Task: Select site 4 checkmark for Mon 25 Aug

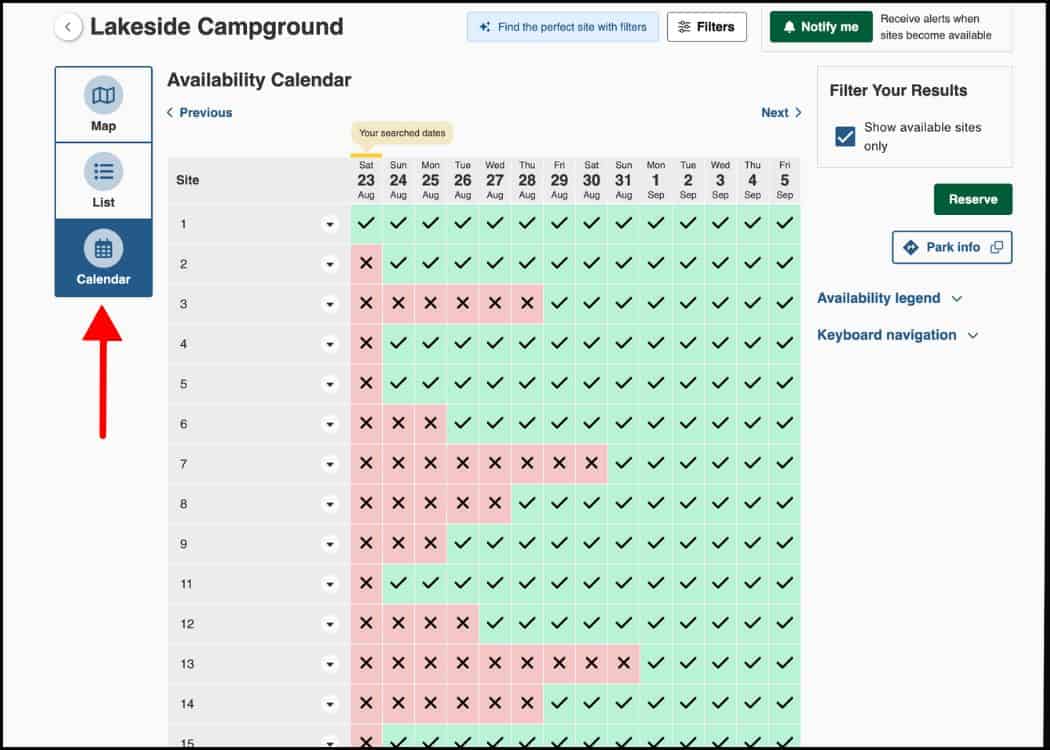Action: coord(431,344)
